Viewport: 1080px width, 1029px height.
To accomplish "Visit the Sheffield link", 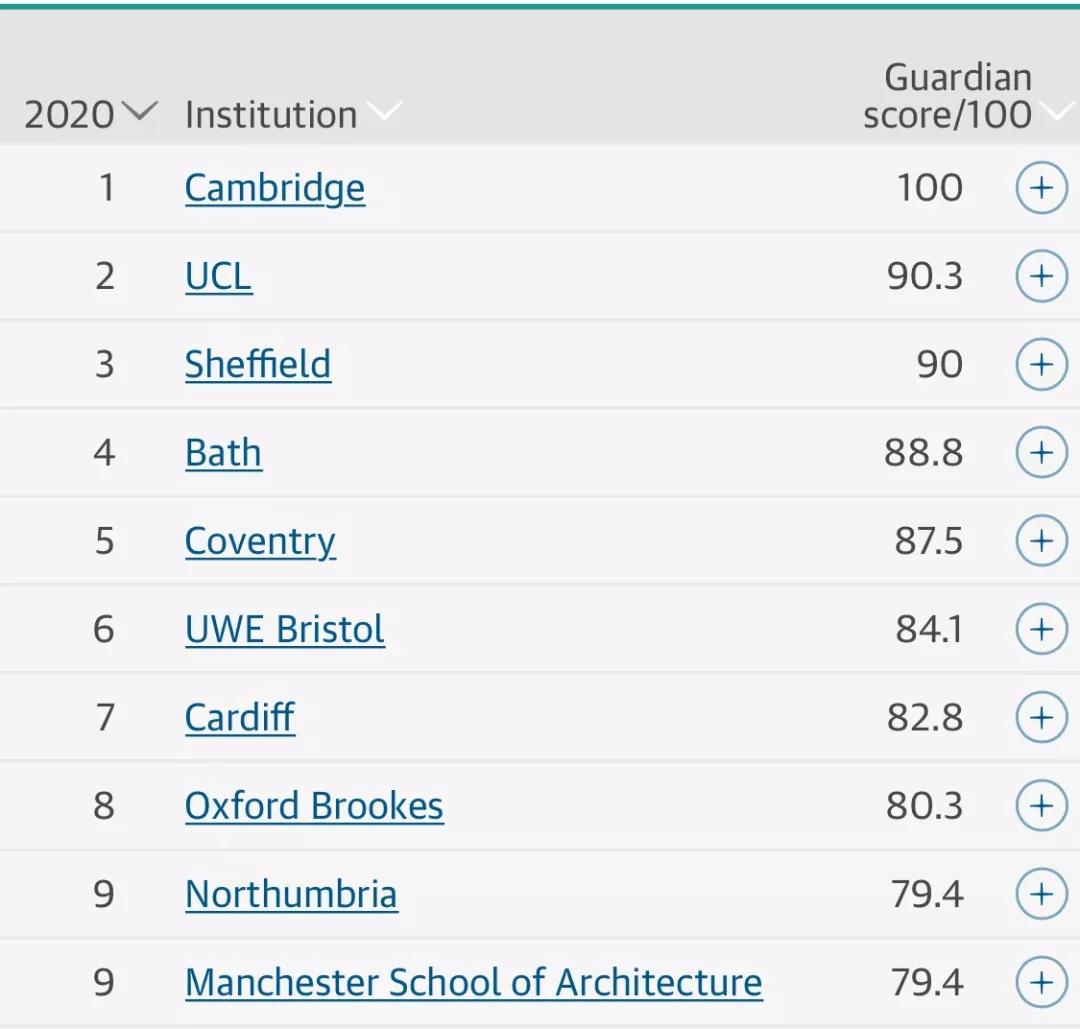I will point(258,364).
